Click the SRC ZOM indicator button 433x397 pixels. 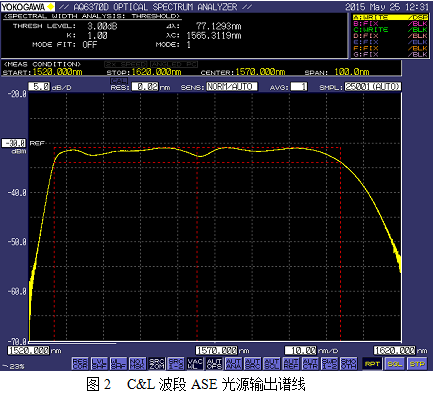coord(157,364)
